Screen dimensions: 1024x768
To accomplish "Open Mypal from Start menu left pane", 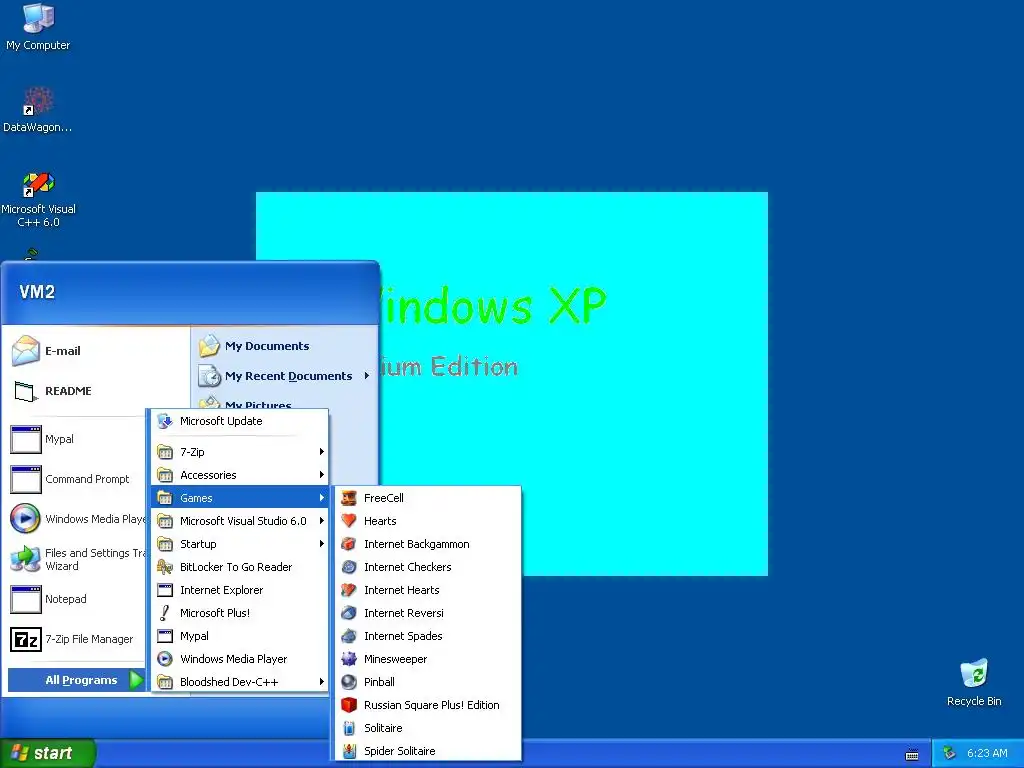I will 77,439.
